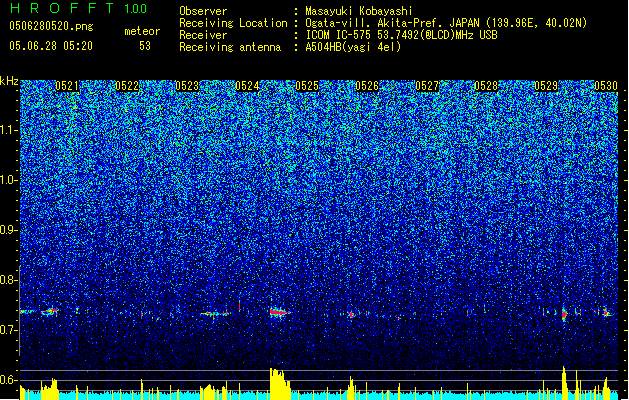
Task: Click the meteor echo just before 0521
Action: coord(50,311)
